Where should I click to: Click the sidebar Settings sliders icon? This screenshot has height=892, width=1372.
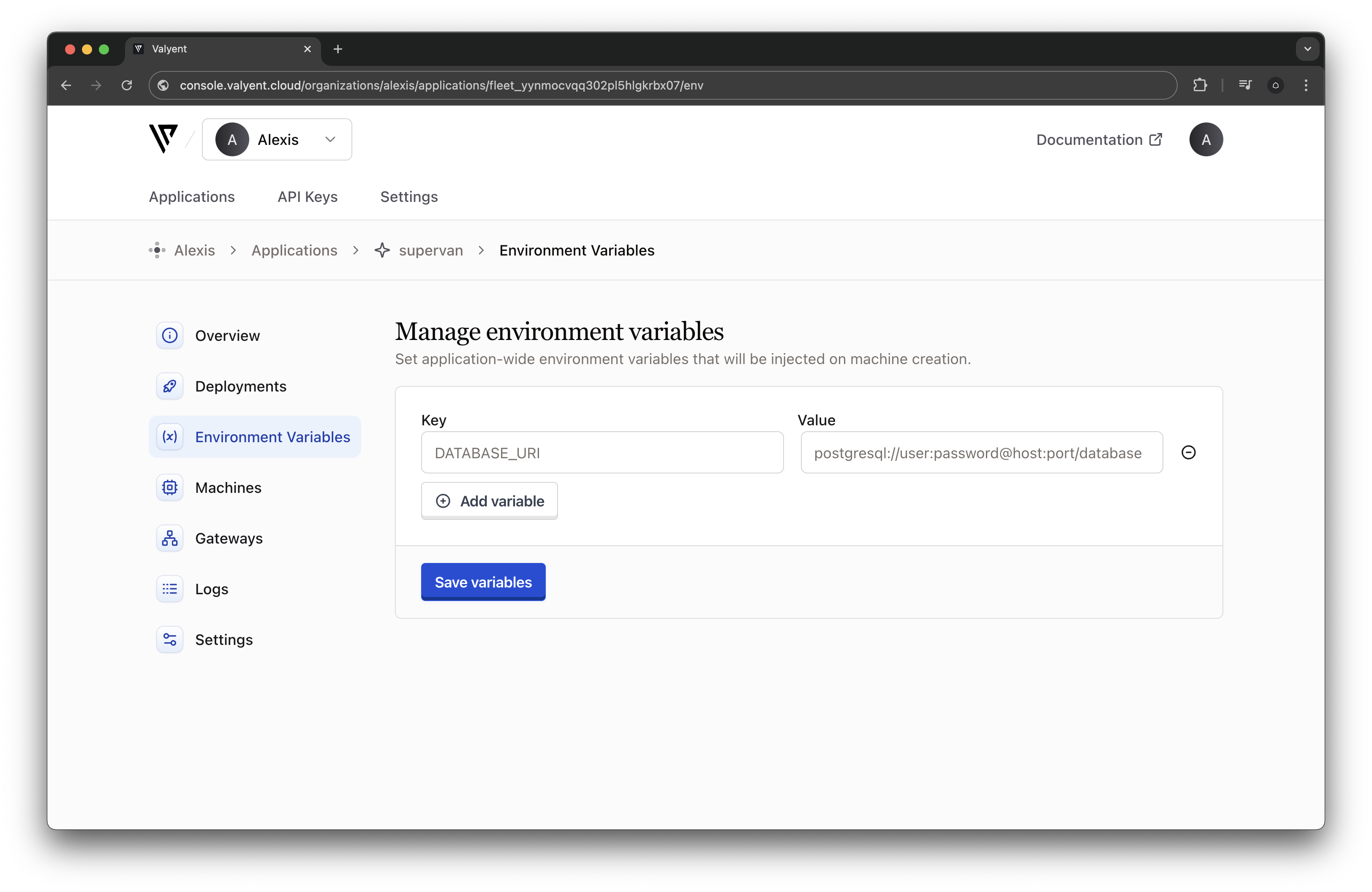point(169,639)
